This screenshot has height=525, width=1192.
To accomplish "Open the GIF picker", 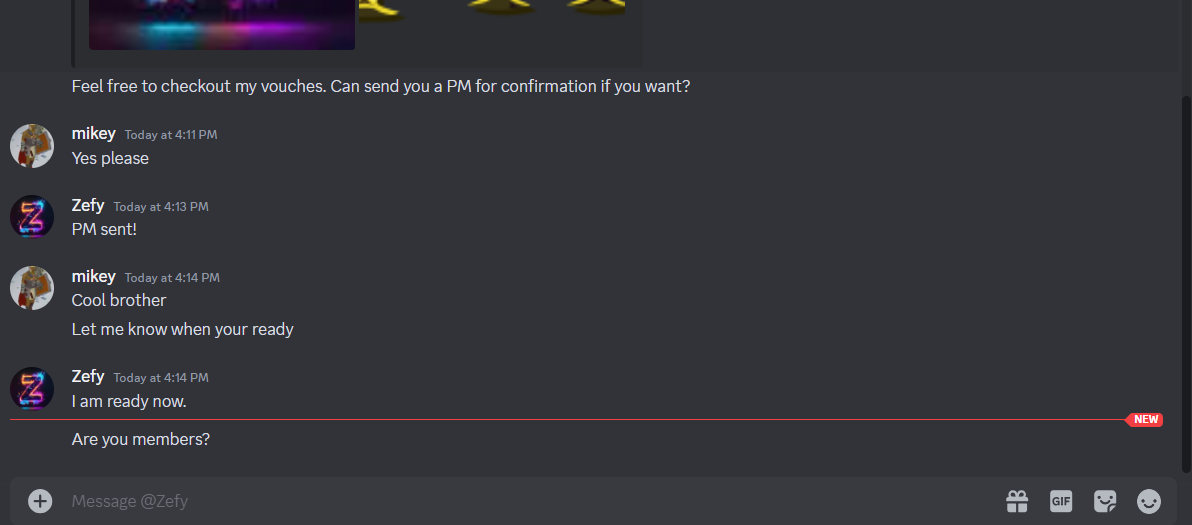I will point(1060,501).
